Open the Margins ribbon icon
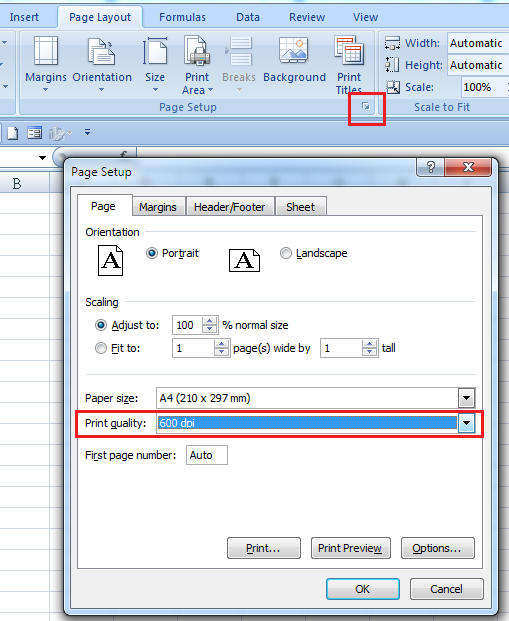The image size is (509, 621). coord(46,51)
